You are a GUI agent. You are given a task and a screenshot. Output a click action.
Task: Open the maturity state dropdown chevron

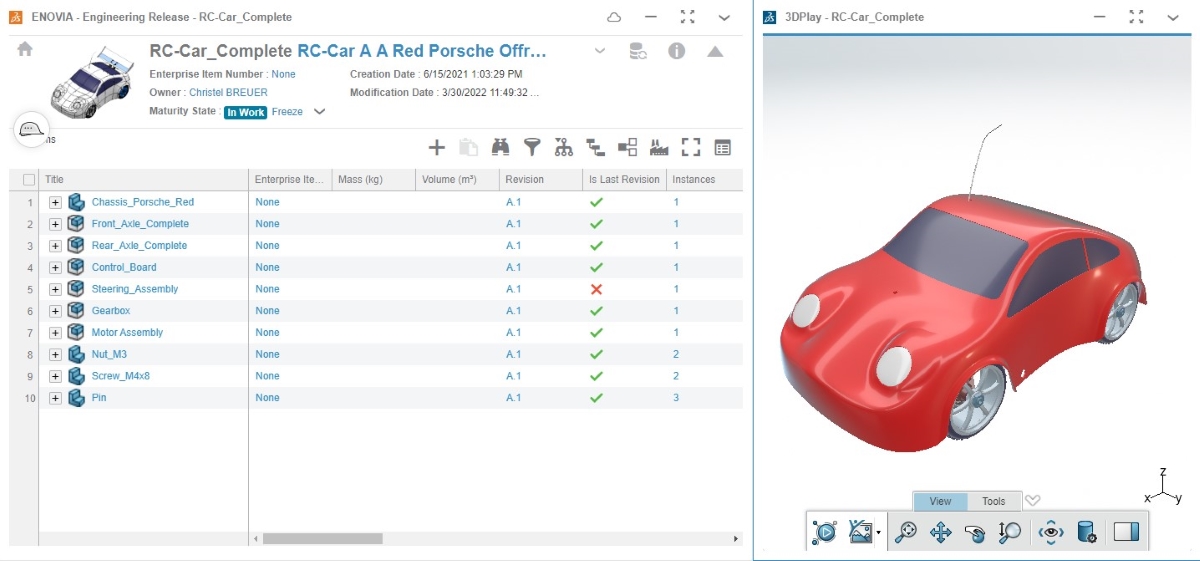320,112
